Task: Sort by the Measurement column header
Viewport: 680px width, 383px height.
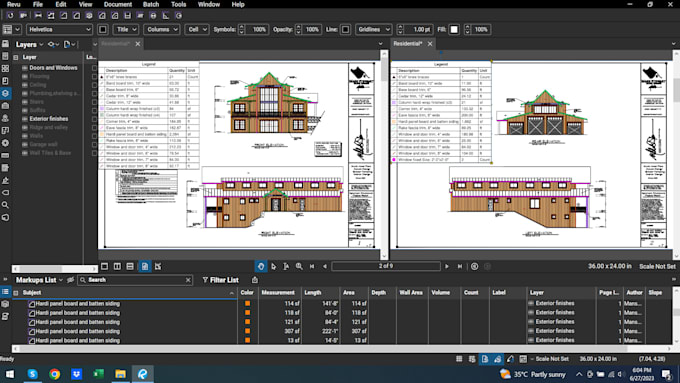Action: pyautogui.click(x=278, y=293)
